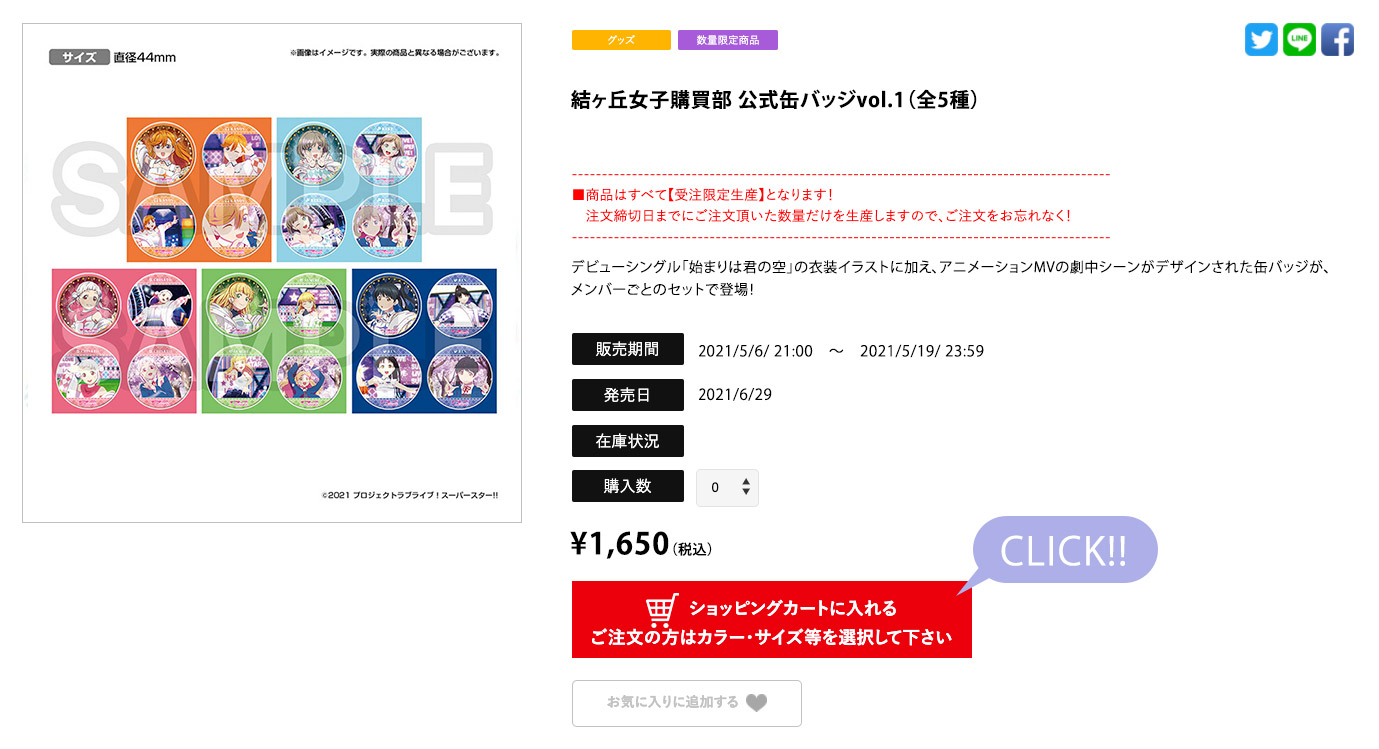Select the green badge set image
The image size is (1379, 749).
point(274,340)
